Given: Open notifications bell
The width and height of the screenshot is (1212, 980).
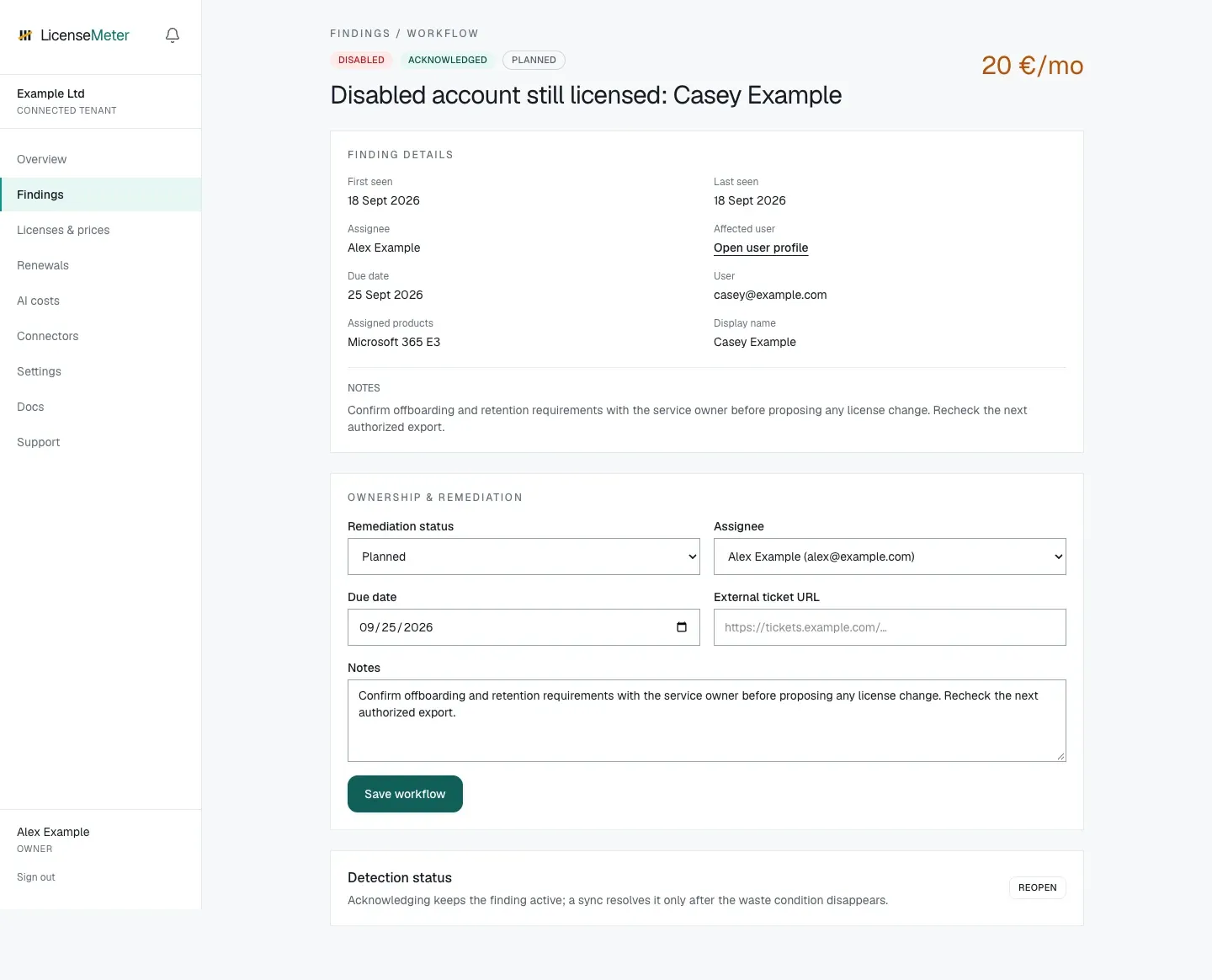Looking at the screenshot, I should pos(173,35).
